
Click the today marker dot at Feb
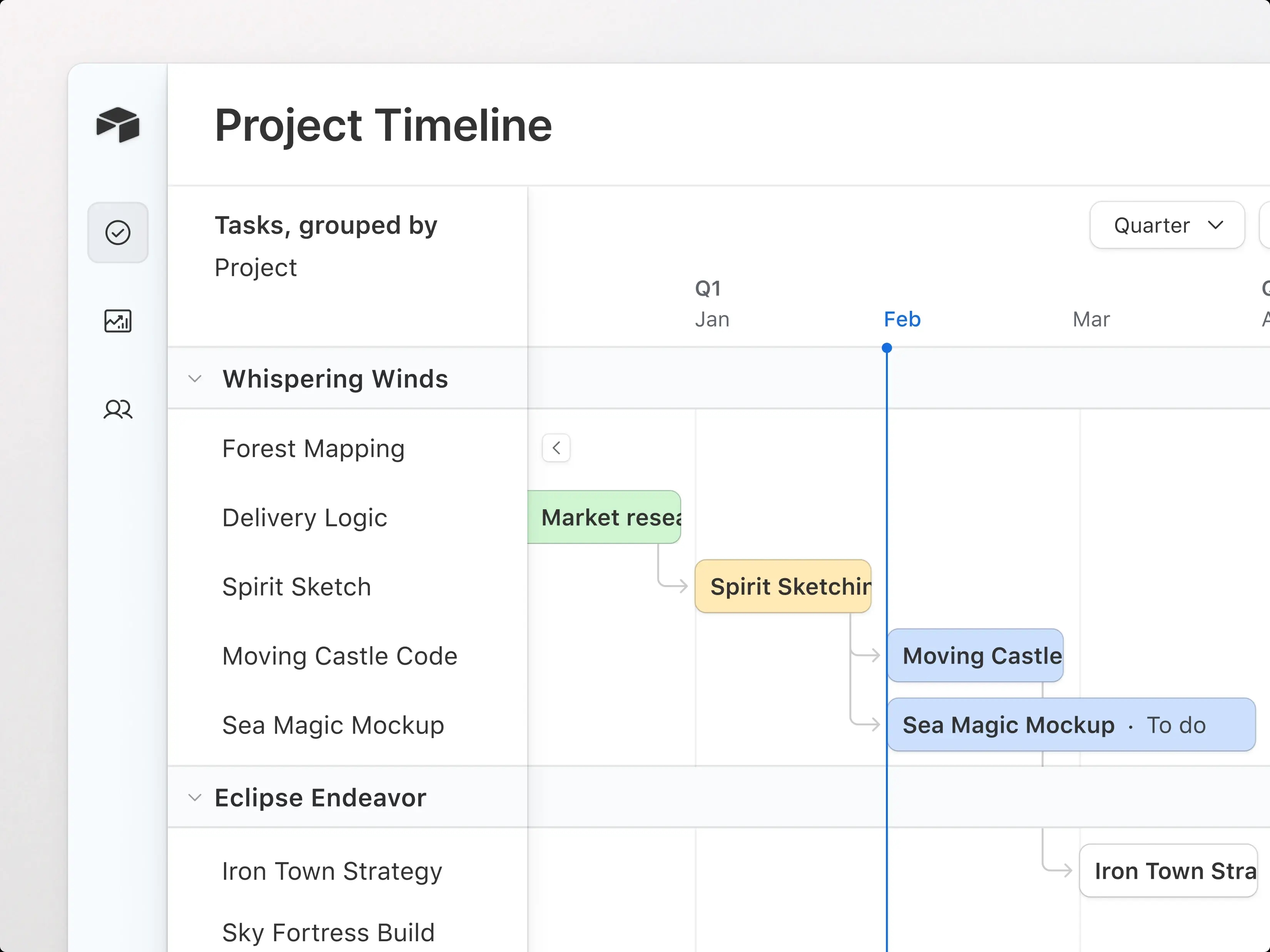tap(886, 348)
